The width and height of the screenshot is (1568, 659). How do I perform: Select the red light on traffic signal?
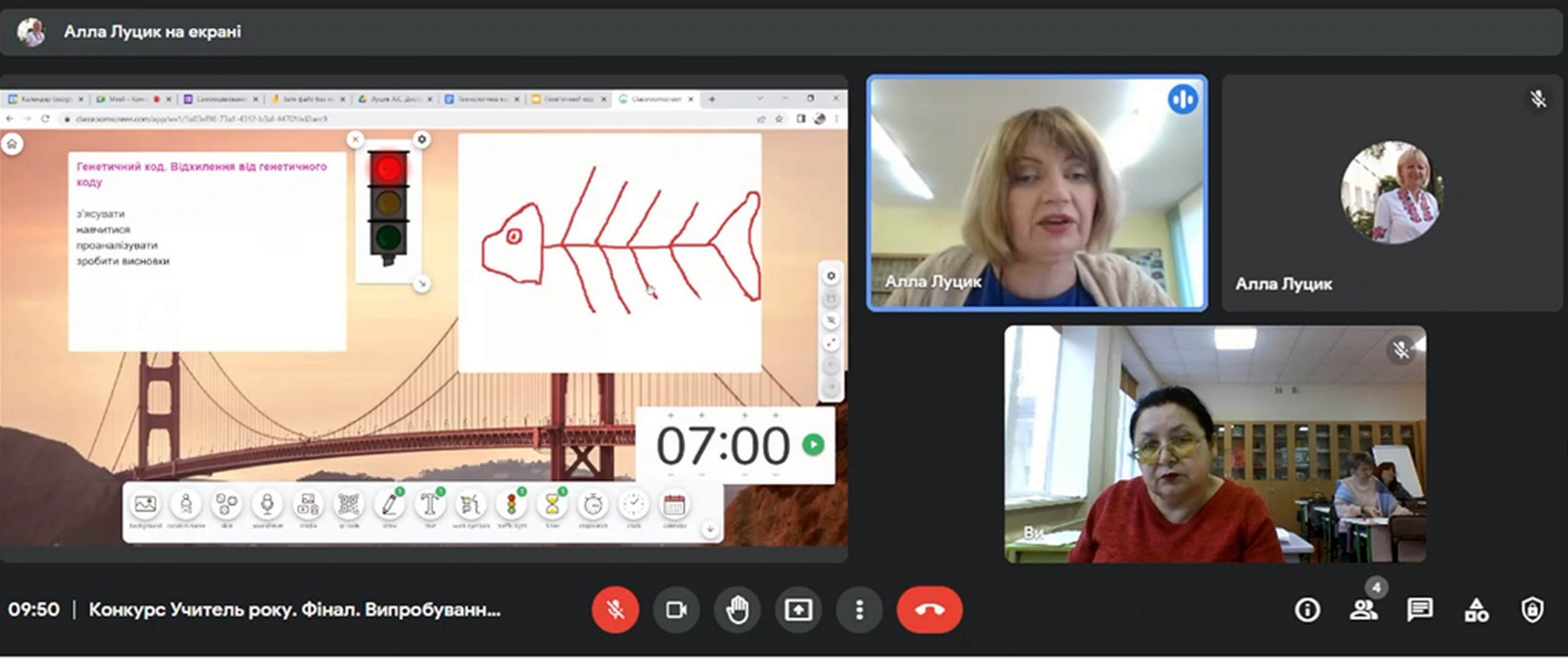point(388,168)
